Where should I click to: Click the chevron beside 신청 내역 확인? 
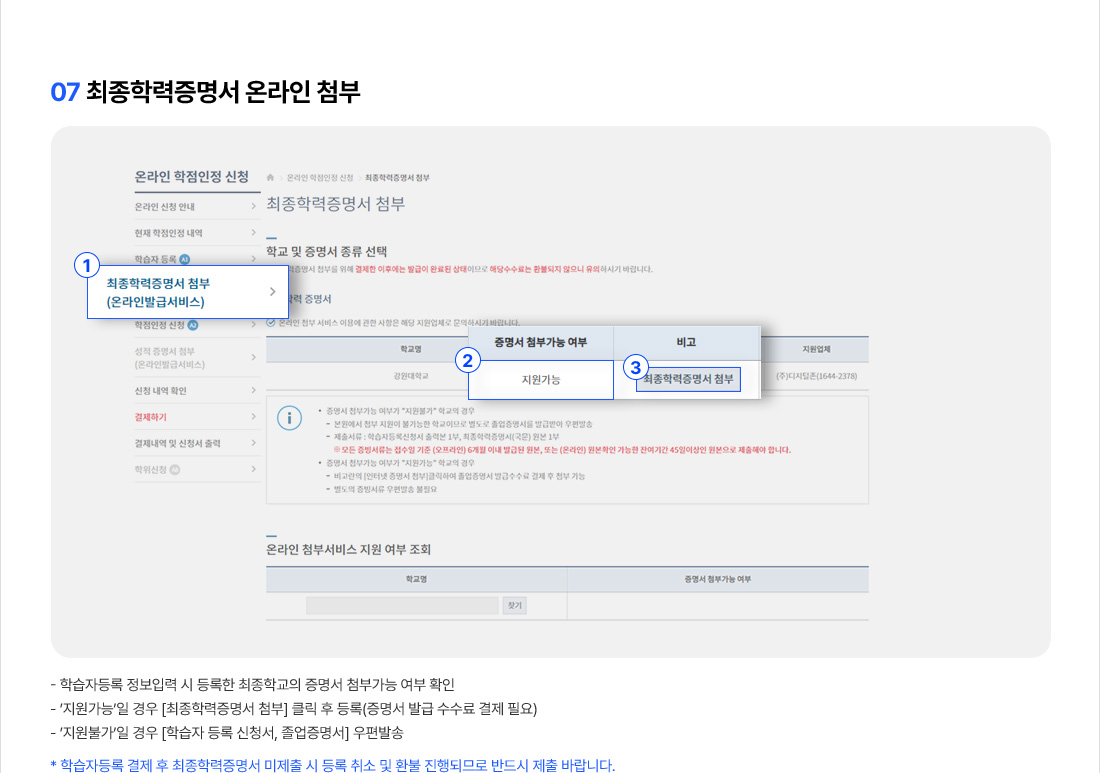pyautogui.click(x=254, y=390)
